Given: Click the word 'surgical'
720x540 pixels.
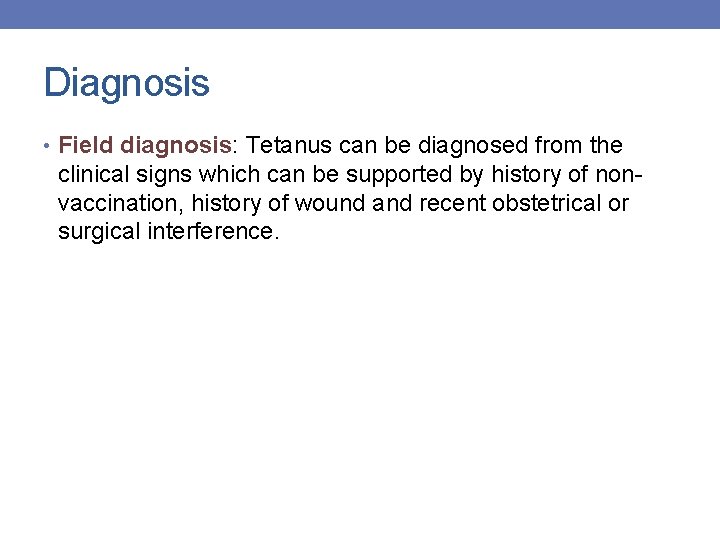Looking at the screenshot, I should [100, 233].
